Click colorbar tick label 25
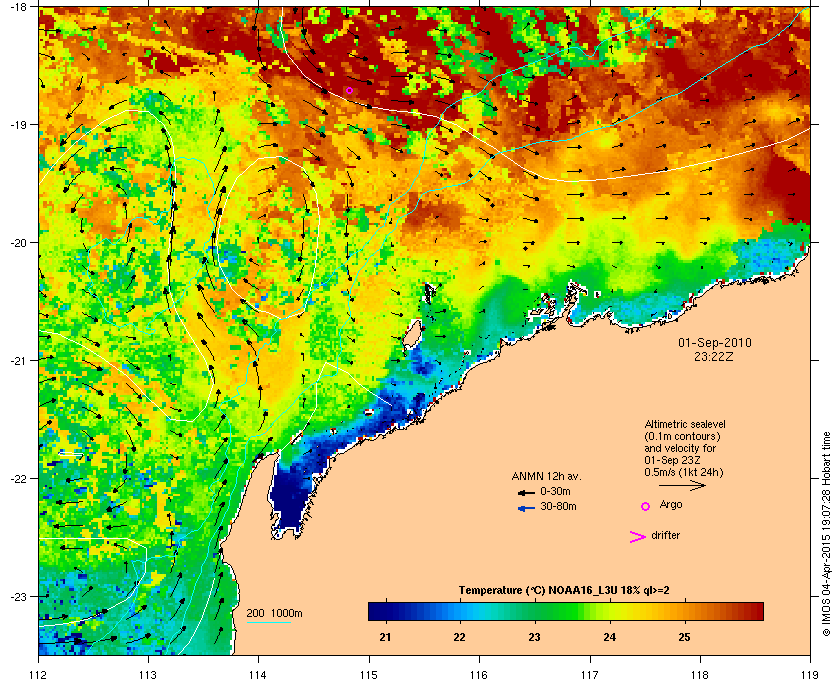 tap(684, 638)
